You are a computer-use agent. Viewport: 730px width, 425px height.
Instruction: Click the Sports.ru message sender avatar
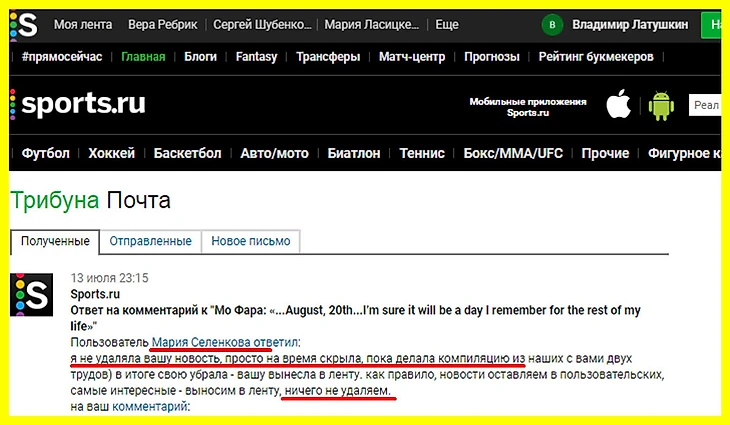coord(31,295)
